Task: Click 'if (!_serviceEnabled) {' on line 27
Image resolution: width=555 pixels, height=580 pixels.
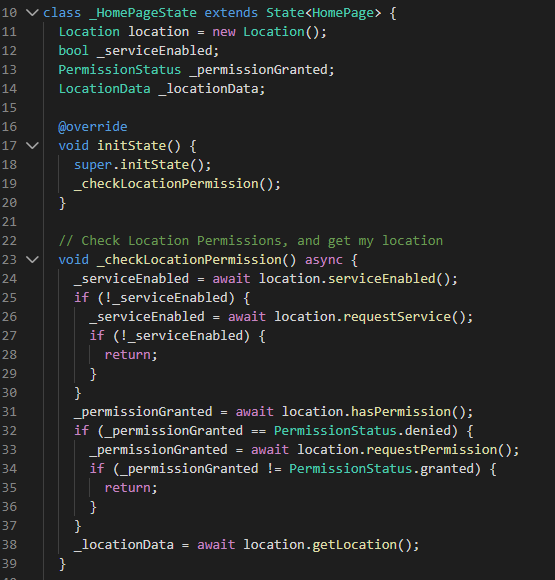Action: click(x=177, y=336)
